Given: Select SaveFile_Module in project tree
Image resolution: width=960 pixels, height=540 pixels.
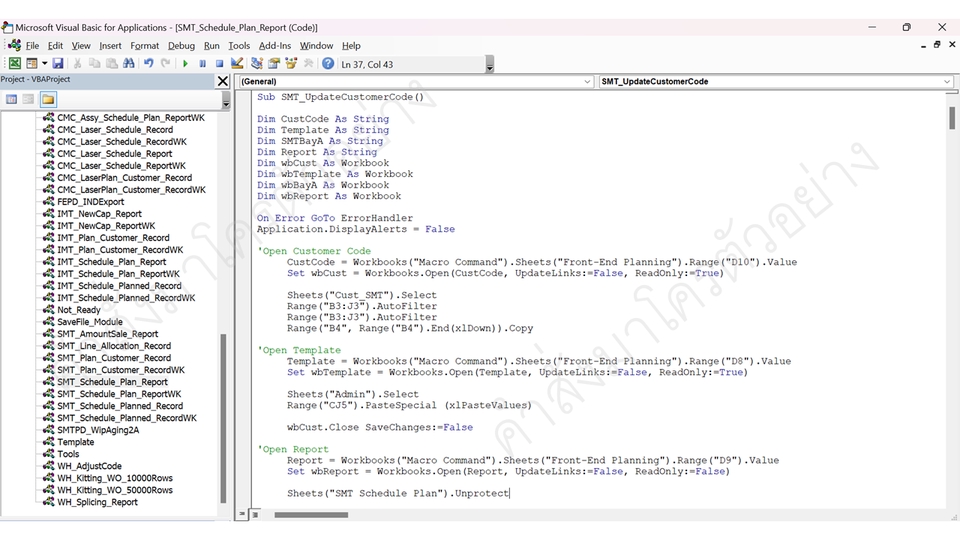Looking at the screenshot, I should [90, 322].
